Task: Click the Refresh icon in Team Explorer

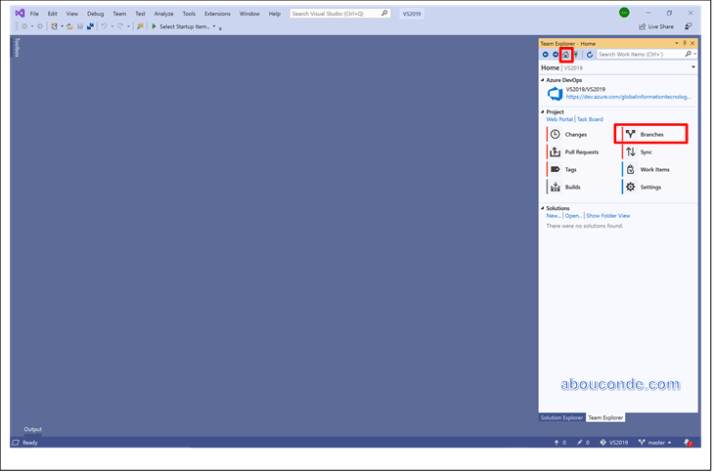Action: click(x=590, y=54)
